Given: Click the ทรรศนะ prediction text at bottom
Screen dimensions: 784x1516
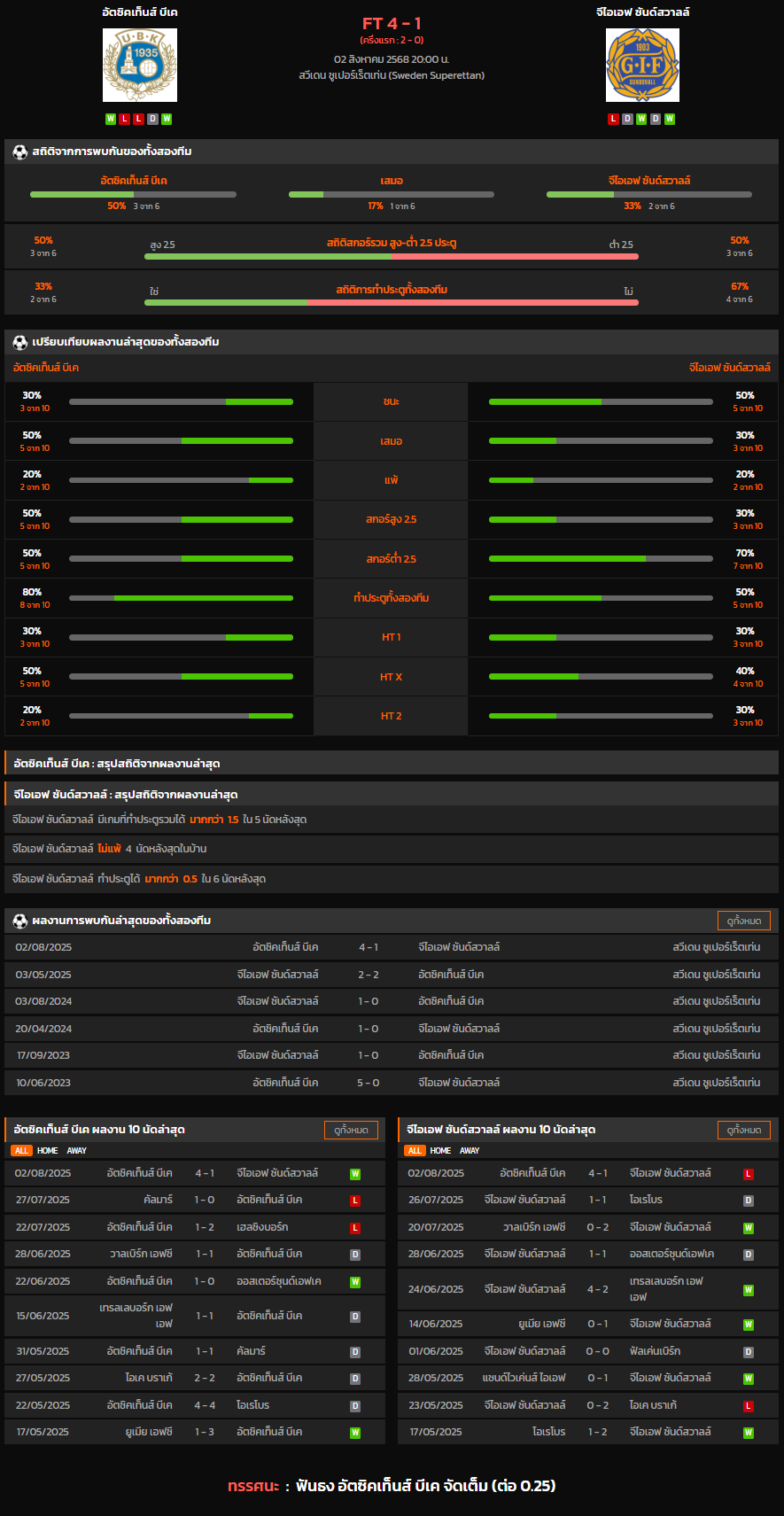Looking at the screenshot, I should 392,1486.
